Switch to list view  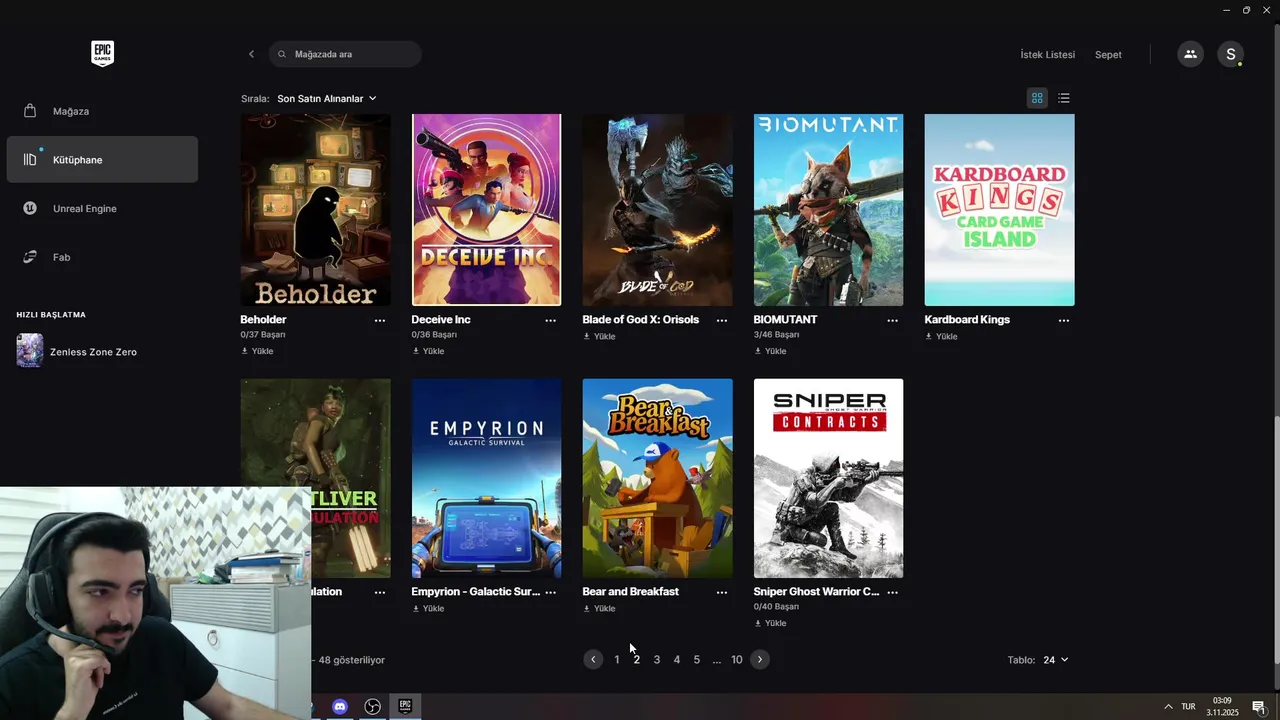[1064, 98]
